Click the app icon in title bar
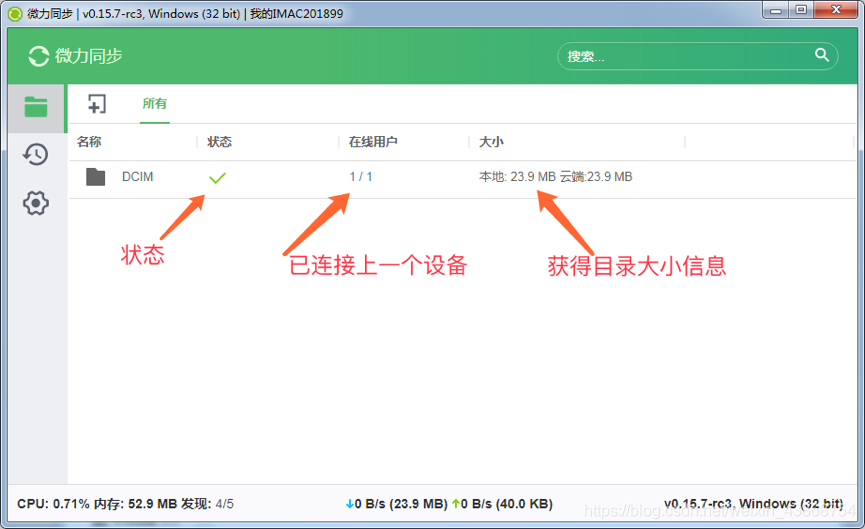The height and width of the screenshot is (529, 865). 15,13
